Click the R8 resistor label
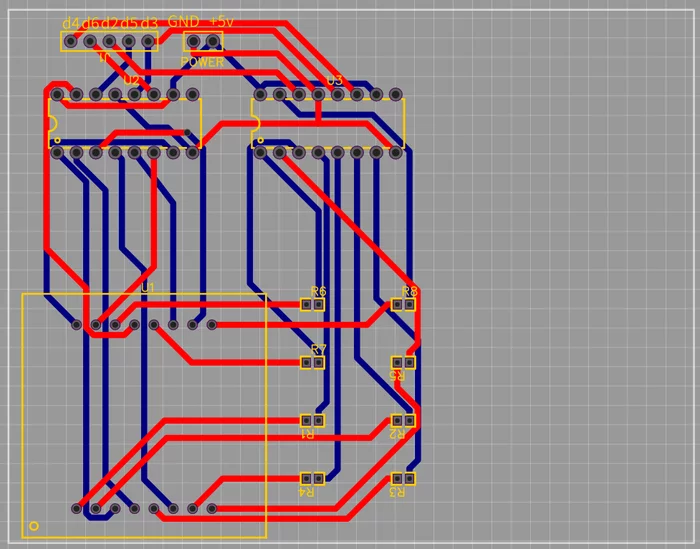 (x=409, y=291)
